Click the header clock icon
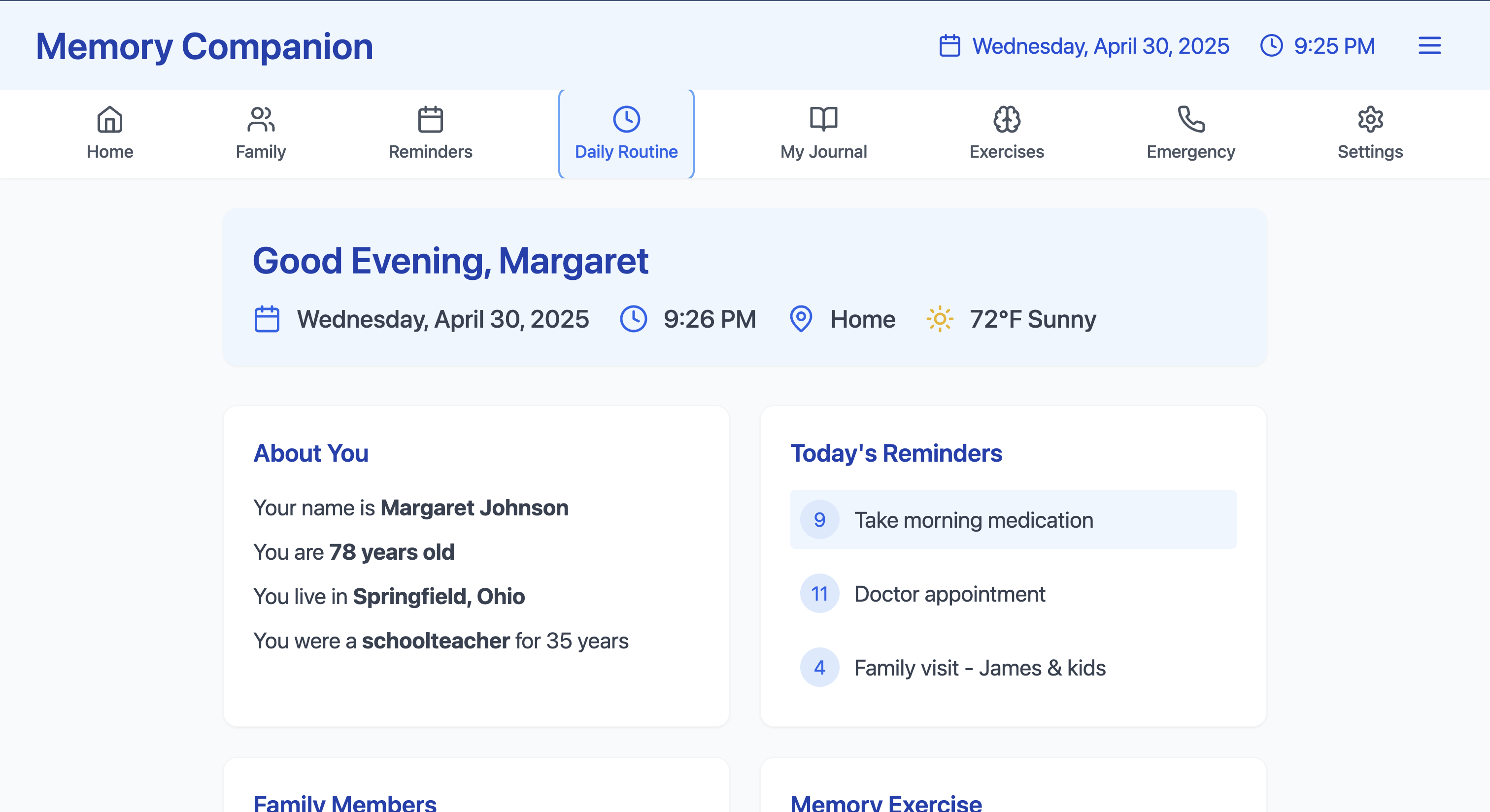The height and width of the screenshot is (812, 1490). coord(1271,46)
